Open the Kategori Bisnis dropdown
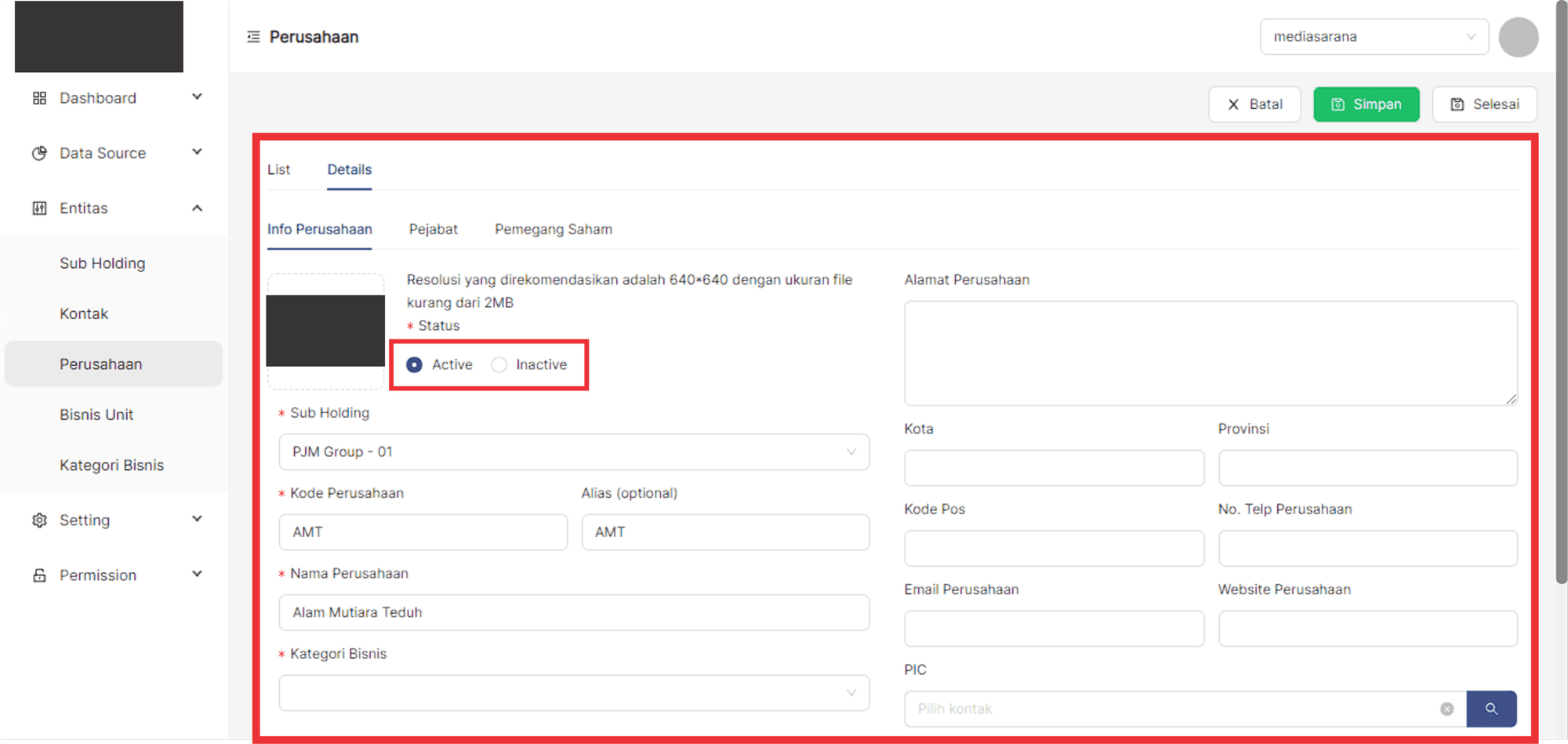This screenshot has width=1568, height=744. click(574, 693)
